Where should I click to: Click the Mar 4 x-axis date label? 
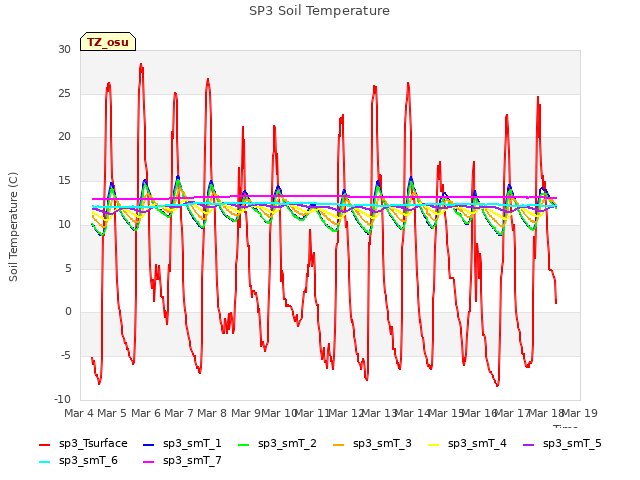click(x=79, y=413)
